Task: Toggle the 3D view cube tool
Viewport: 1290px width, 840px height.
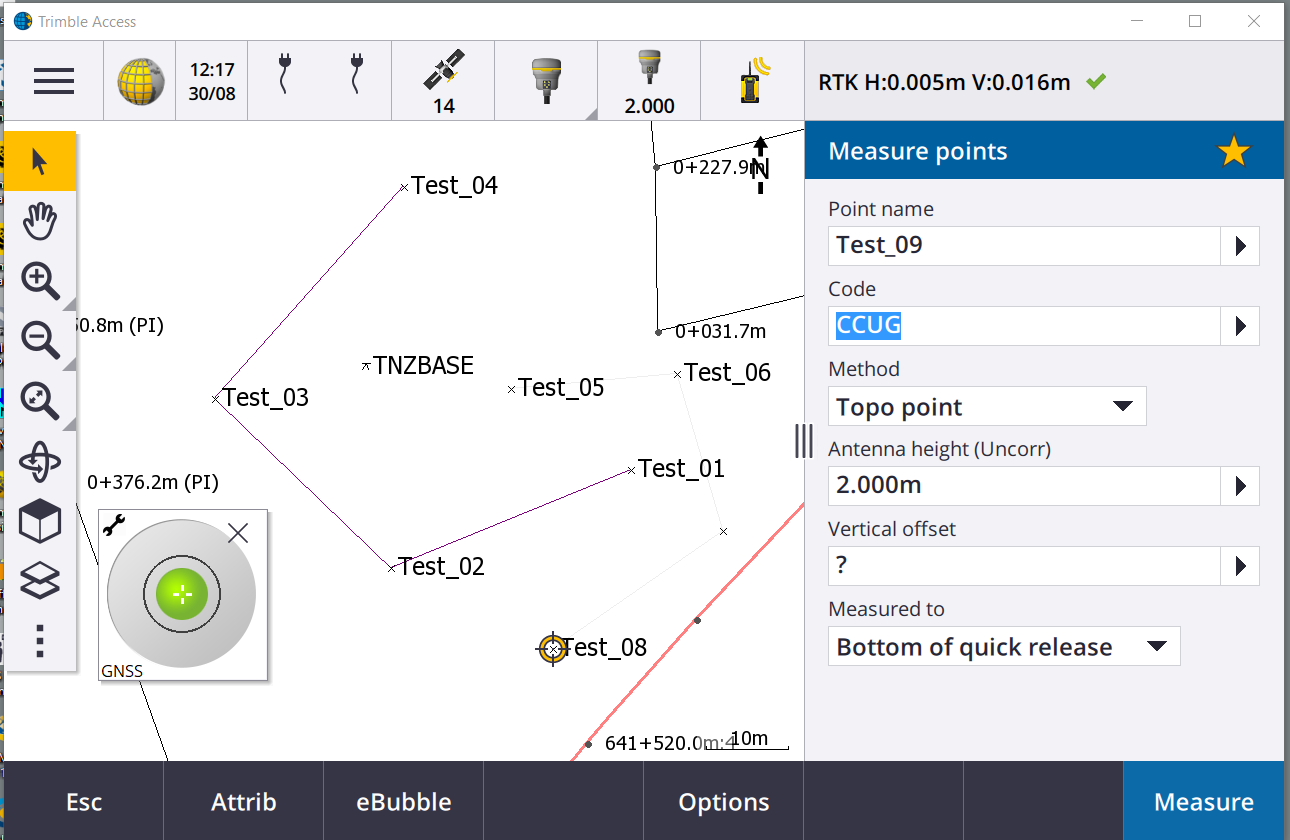Action: pyautogui.click(x=39, y=521)
